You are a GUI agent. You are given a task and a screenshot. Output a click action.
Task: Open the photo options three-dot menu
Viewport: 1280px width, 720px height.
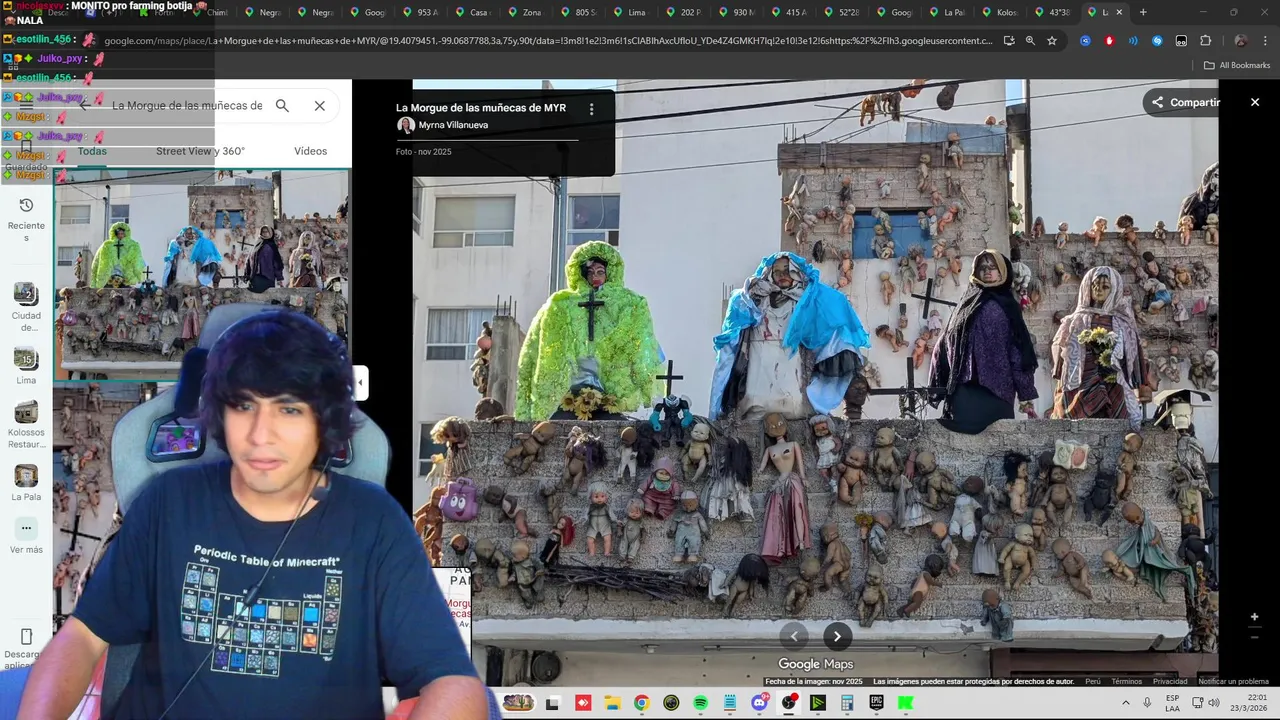[x=591, y=108]
